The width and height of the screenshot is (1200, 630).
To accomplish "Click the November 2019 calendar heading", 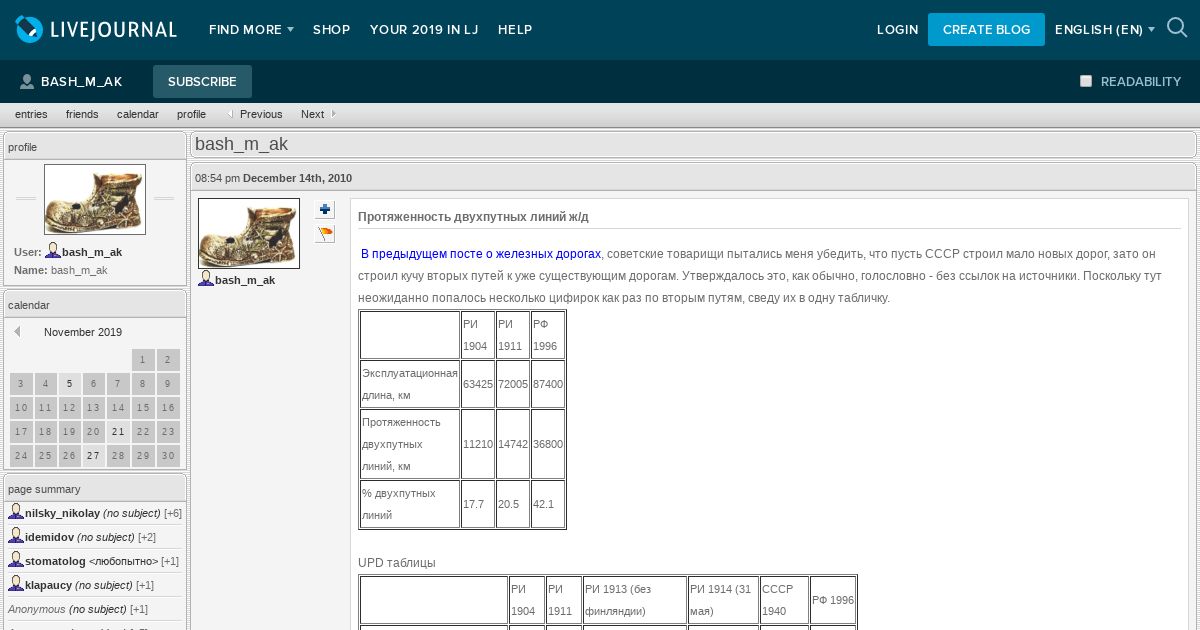I will click(x=83, y=332).
